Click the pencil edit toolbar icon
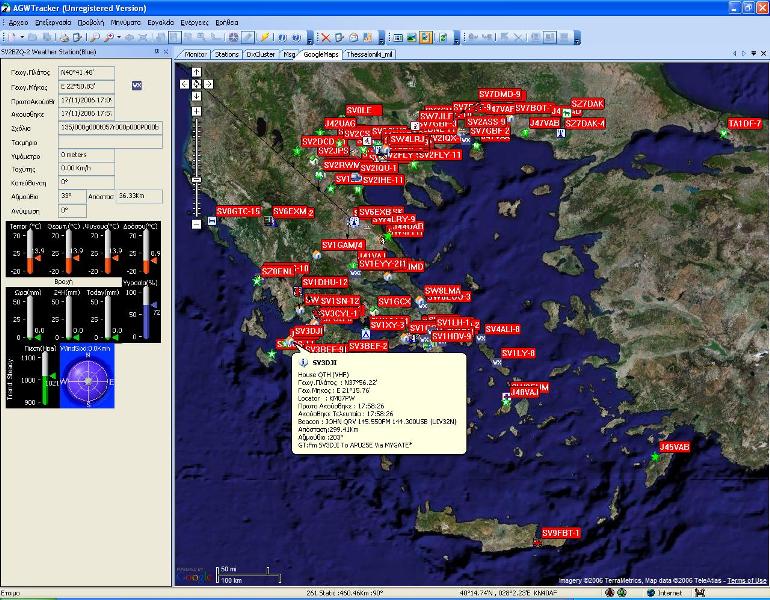Screen dimensions: 770x600 [x=248, y=37]
